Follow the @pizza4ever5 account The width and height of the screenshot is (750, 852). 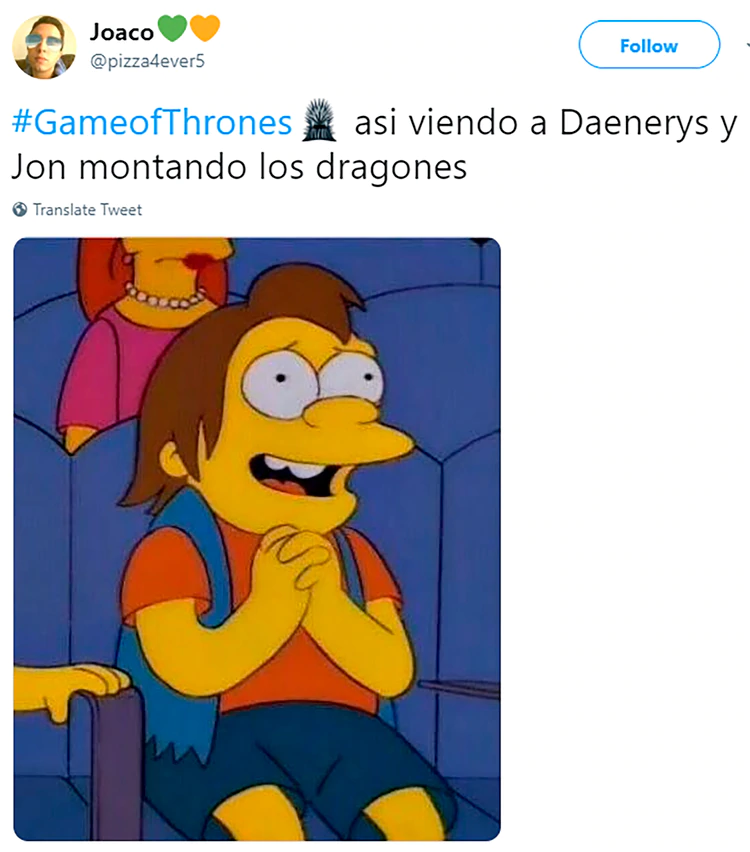click(x=649, y=45)
